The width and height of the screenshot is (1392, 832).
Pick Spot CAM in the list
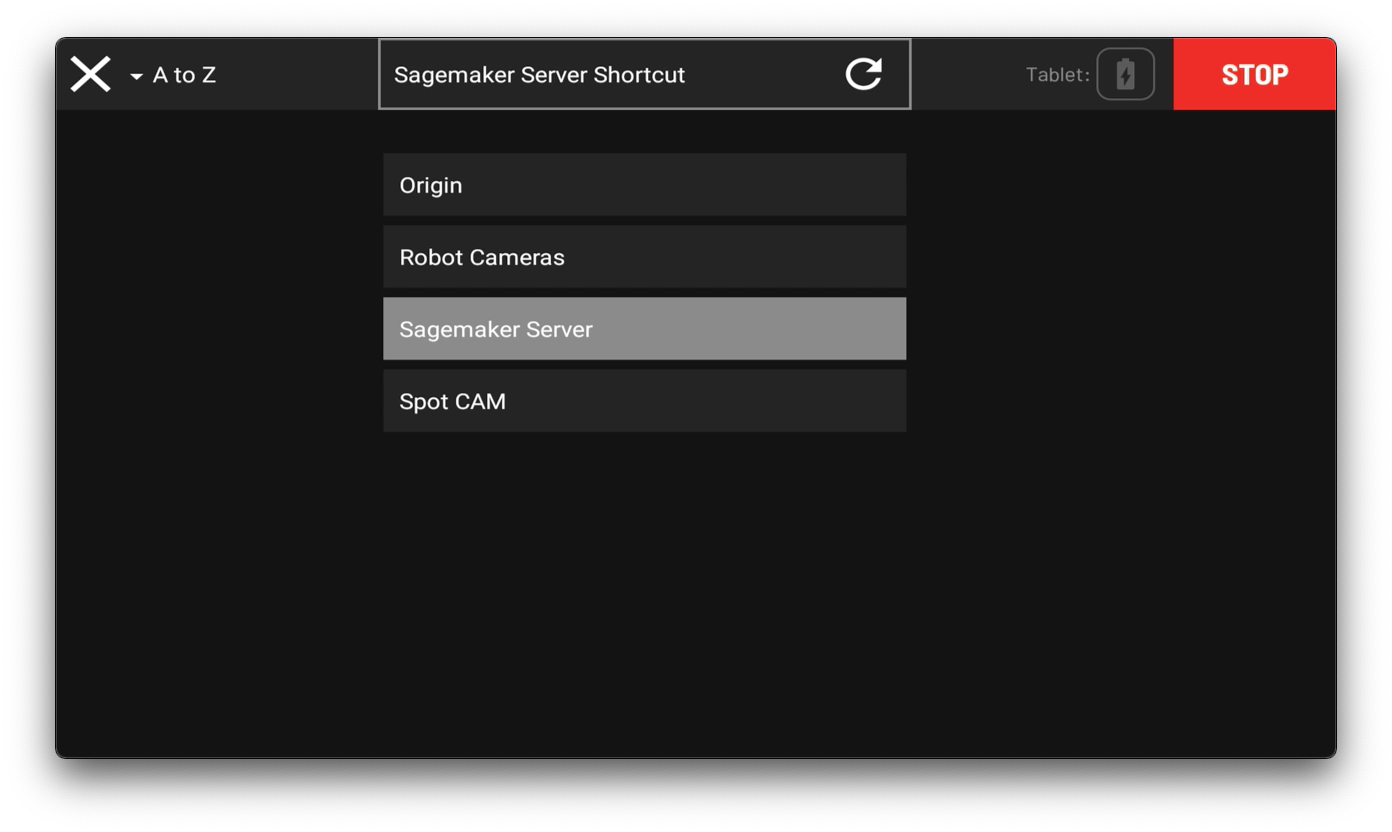point(644,401)
